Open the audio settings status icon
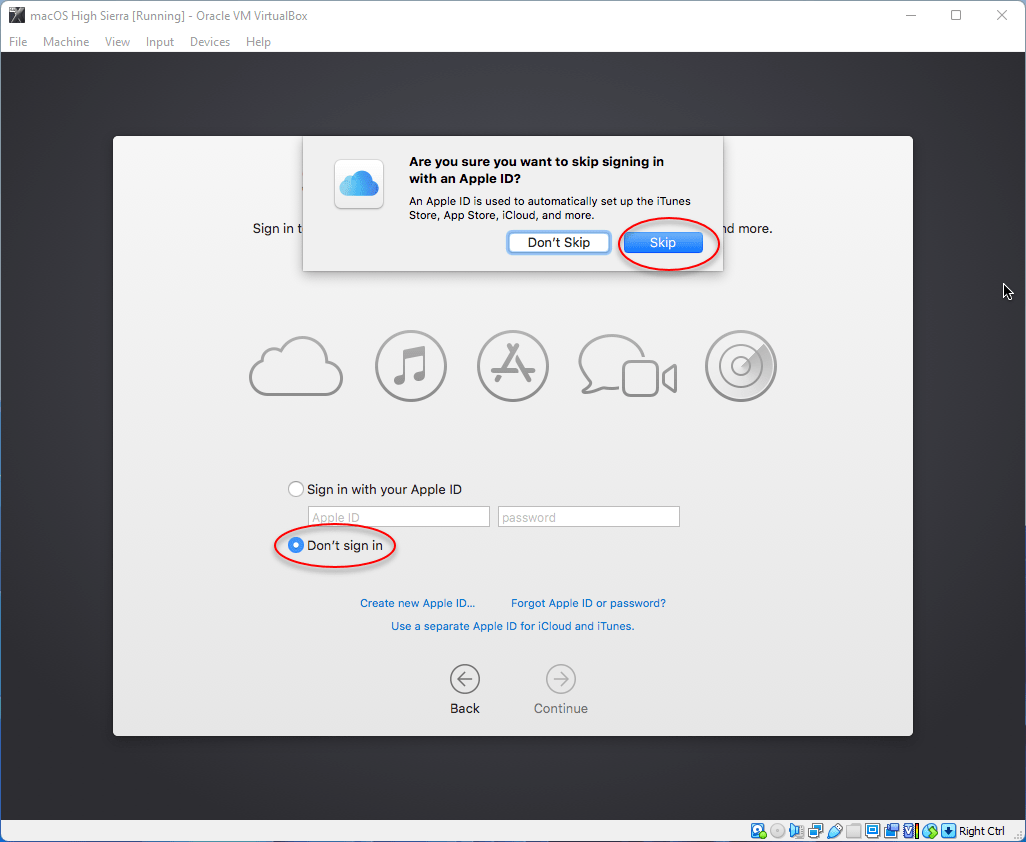This screenshot has height=842, width=1026. [x=797, y=831]
